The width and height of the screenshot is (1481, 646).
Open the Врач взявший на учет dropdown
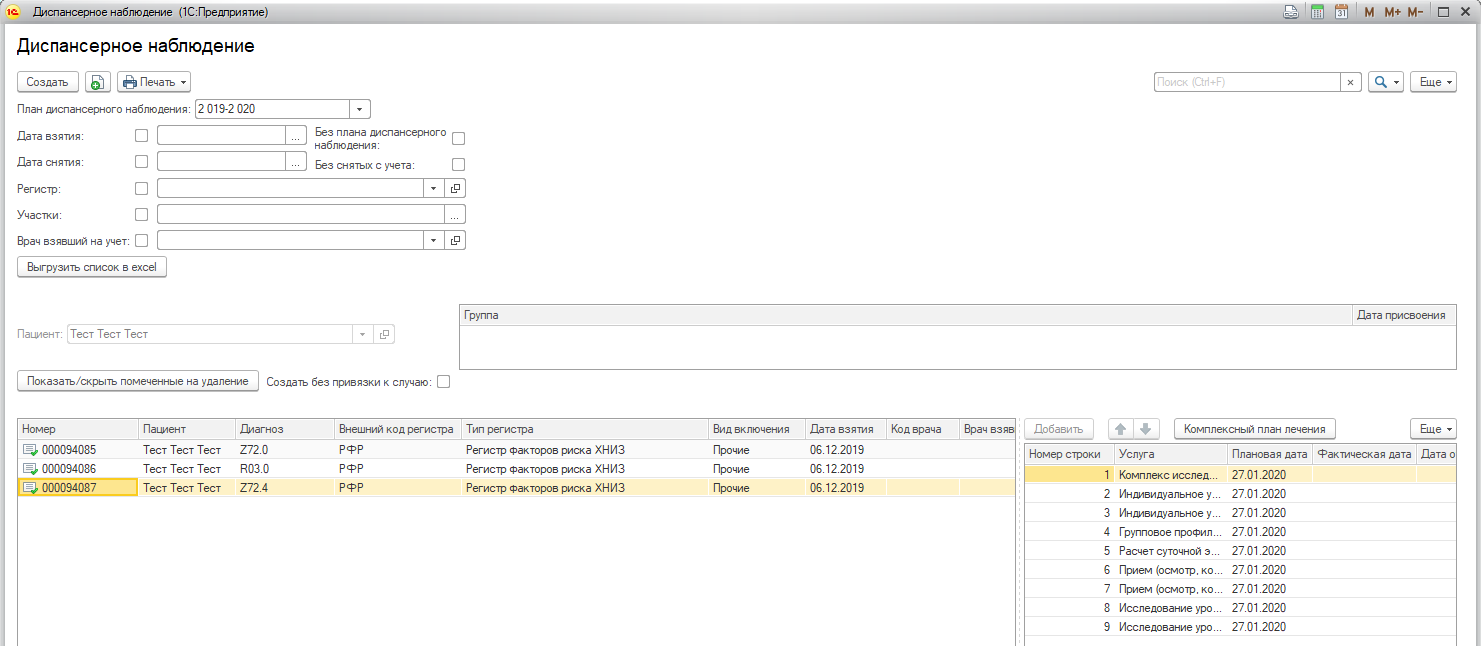433,240
